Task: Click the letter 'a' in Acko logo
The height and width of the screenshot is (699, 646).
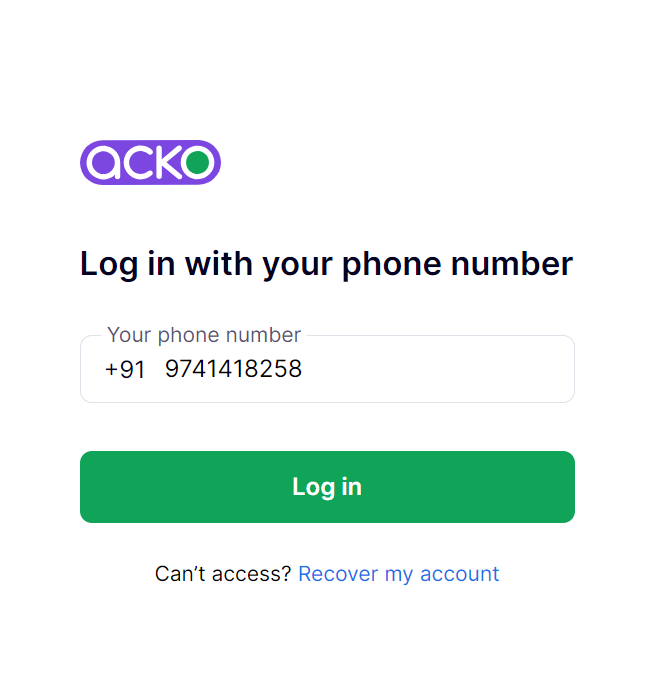Action: [x=103, y=163]
